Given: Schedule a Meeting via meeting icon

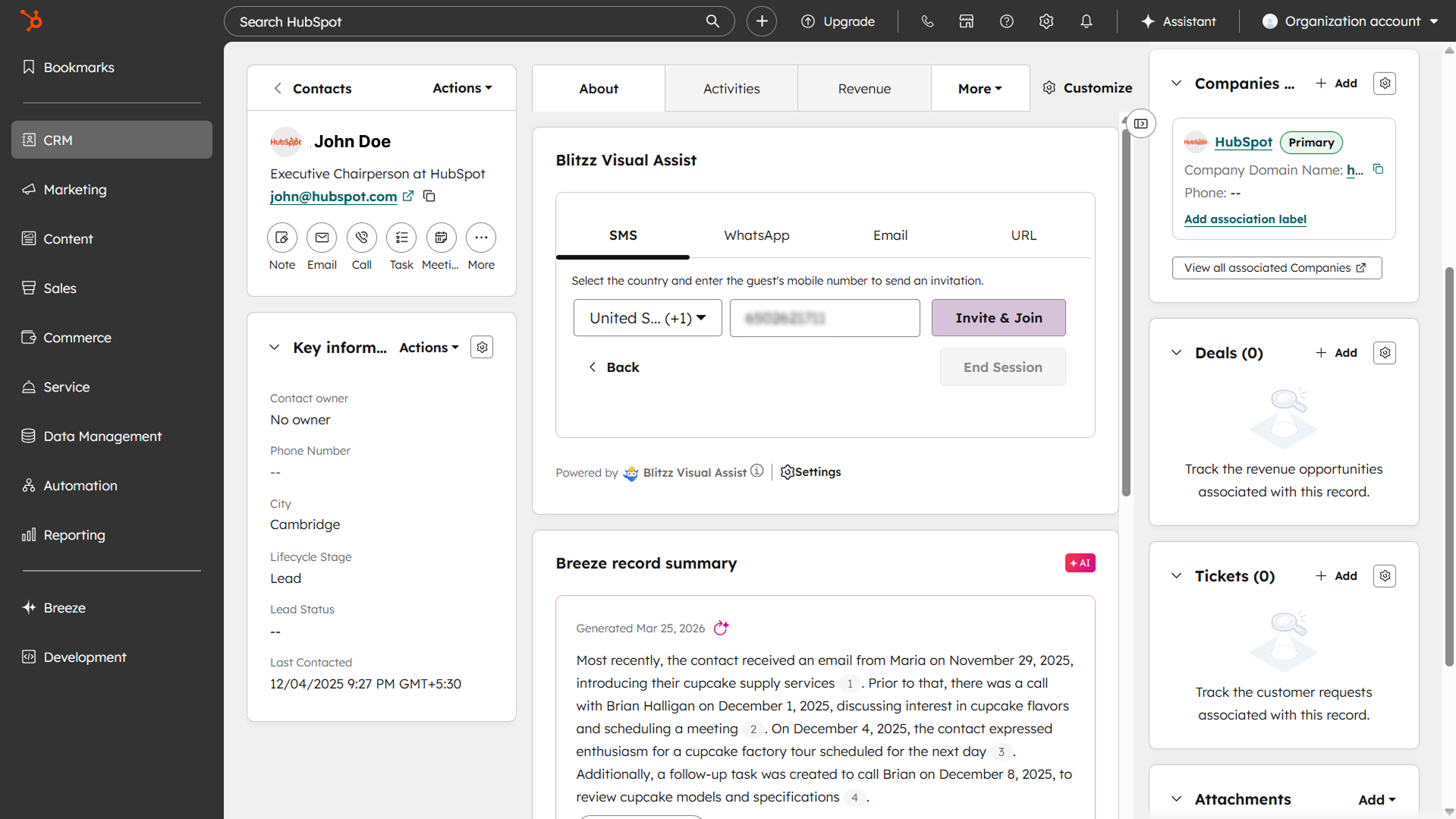Looking at the screenshot, I should (x=441, y=238).
